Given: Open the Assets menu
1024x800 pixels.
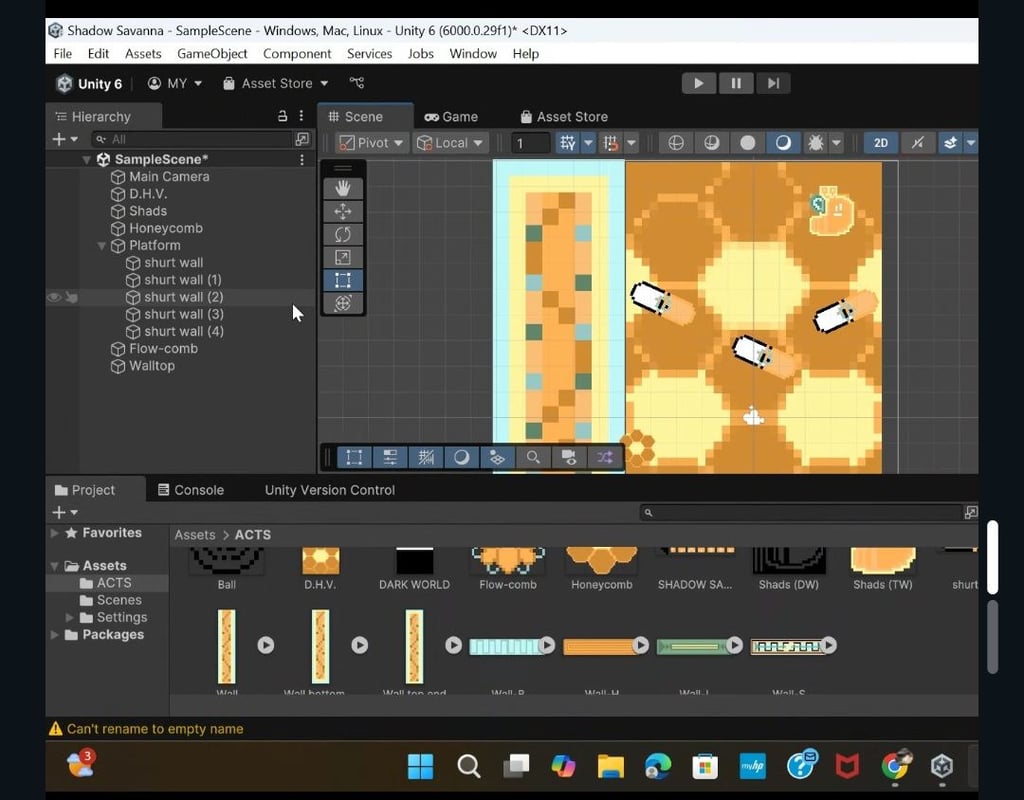Looking at the screenshot, I should coord(143,54).
